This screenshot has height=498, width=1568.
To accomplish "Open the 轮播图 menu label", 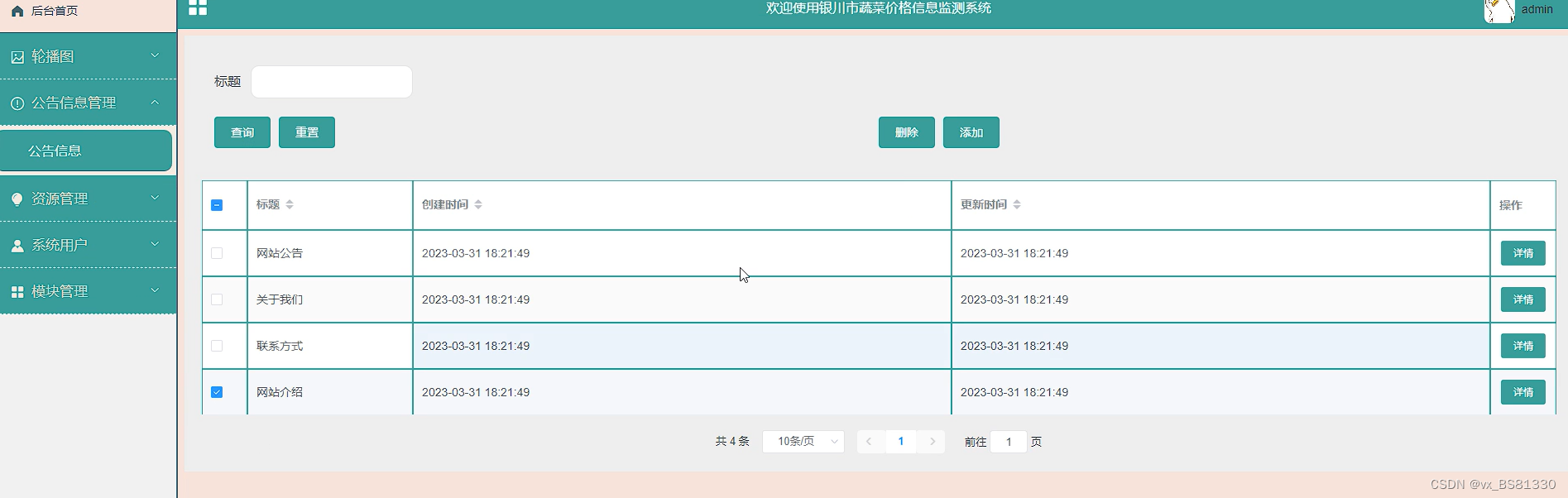I will (53, 57).
